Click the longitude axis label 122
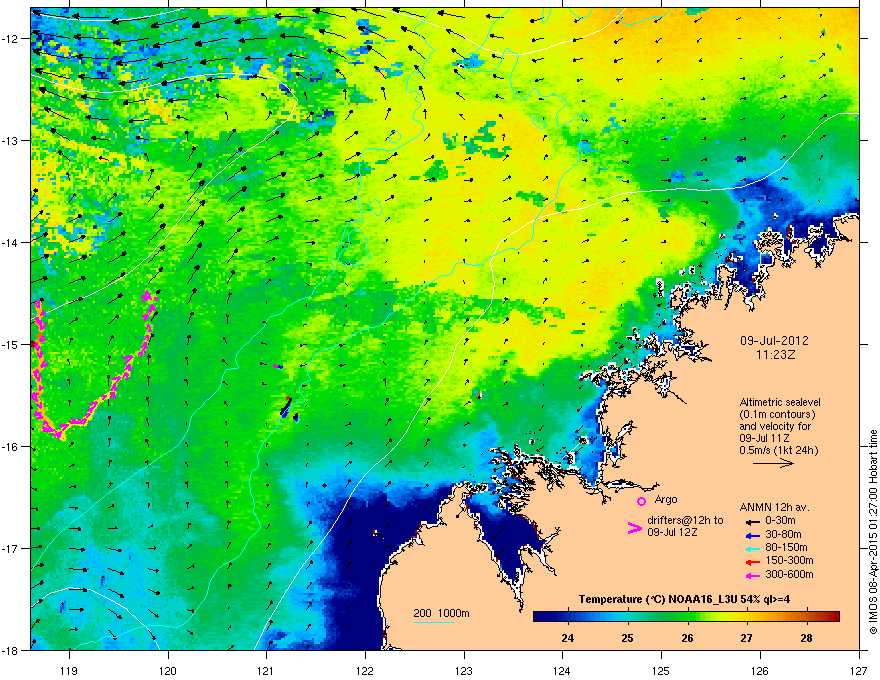Image resolution: width=880 pixels, height=680 pixels. [365, 670]
